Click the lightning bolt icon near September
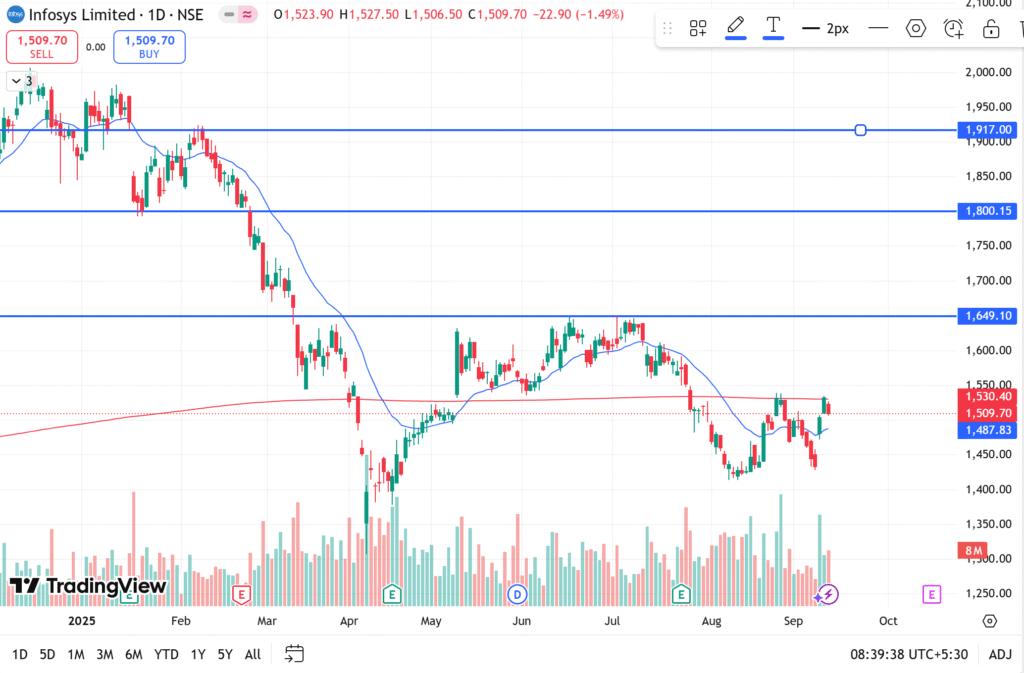 pyautogui.click(x=827, y=595)
